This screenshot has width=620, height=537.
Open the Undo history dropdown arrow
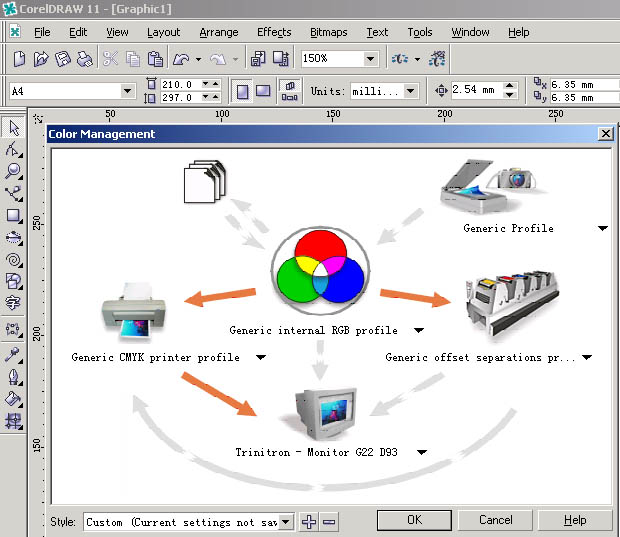coord(198,59)
